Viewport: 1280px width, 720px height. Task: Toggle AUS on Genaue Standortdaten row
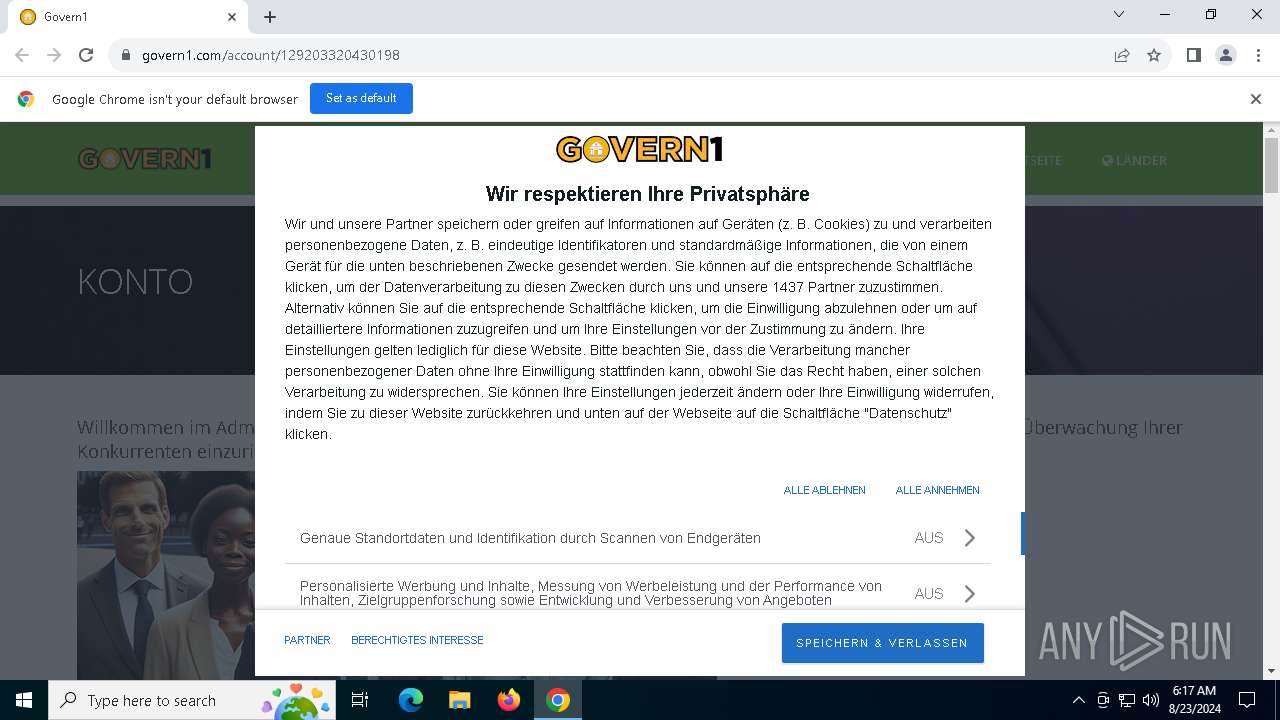(929, 538)
